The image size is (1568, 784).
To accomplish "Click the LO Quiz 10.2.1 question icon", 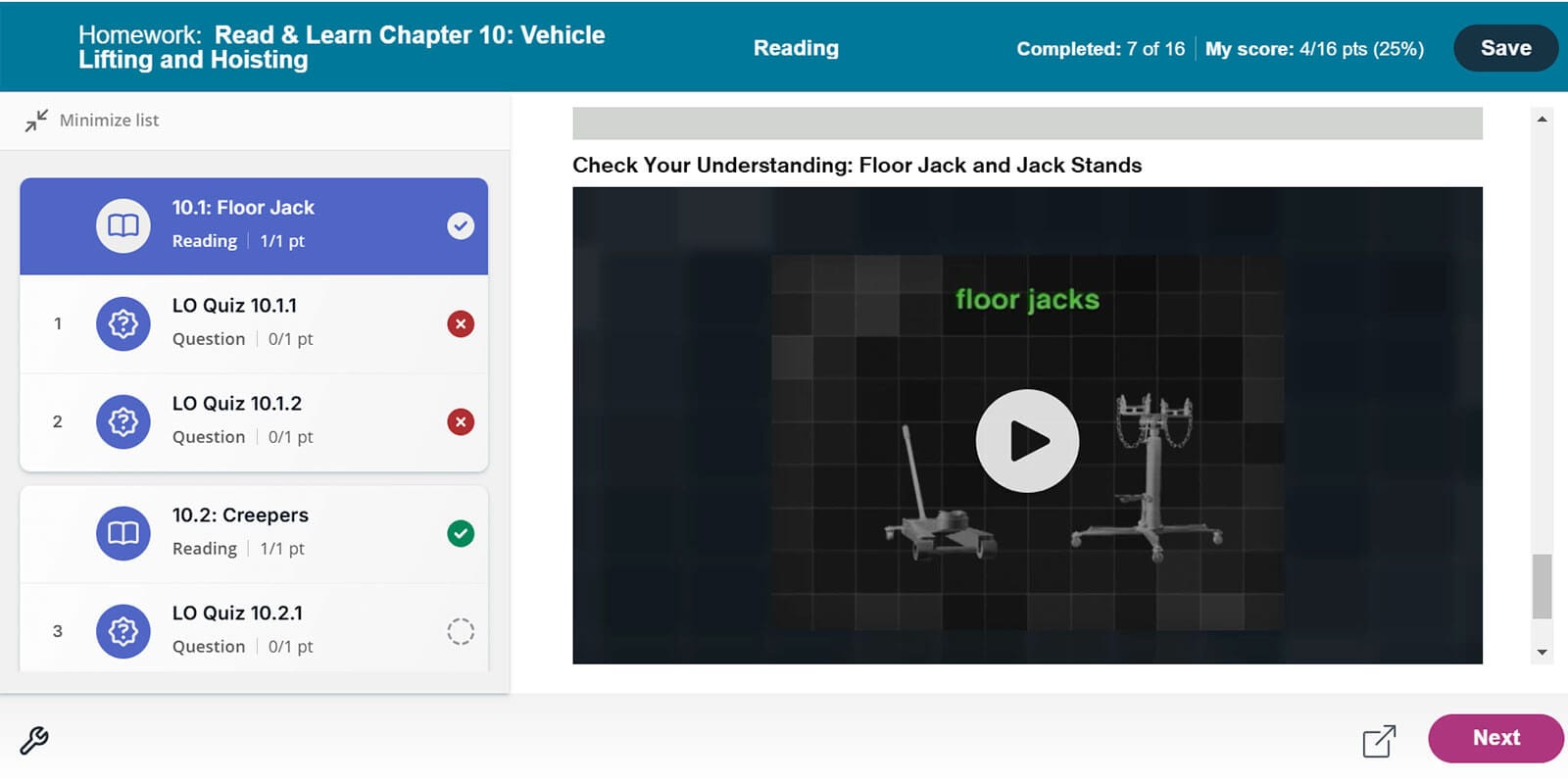I will pyautogui.click(x=123, y=631).
